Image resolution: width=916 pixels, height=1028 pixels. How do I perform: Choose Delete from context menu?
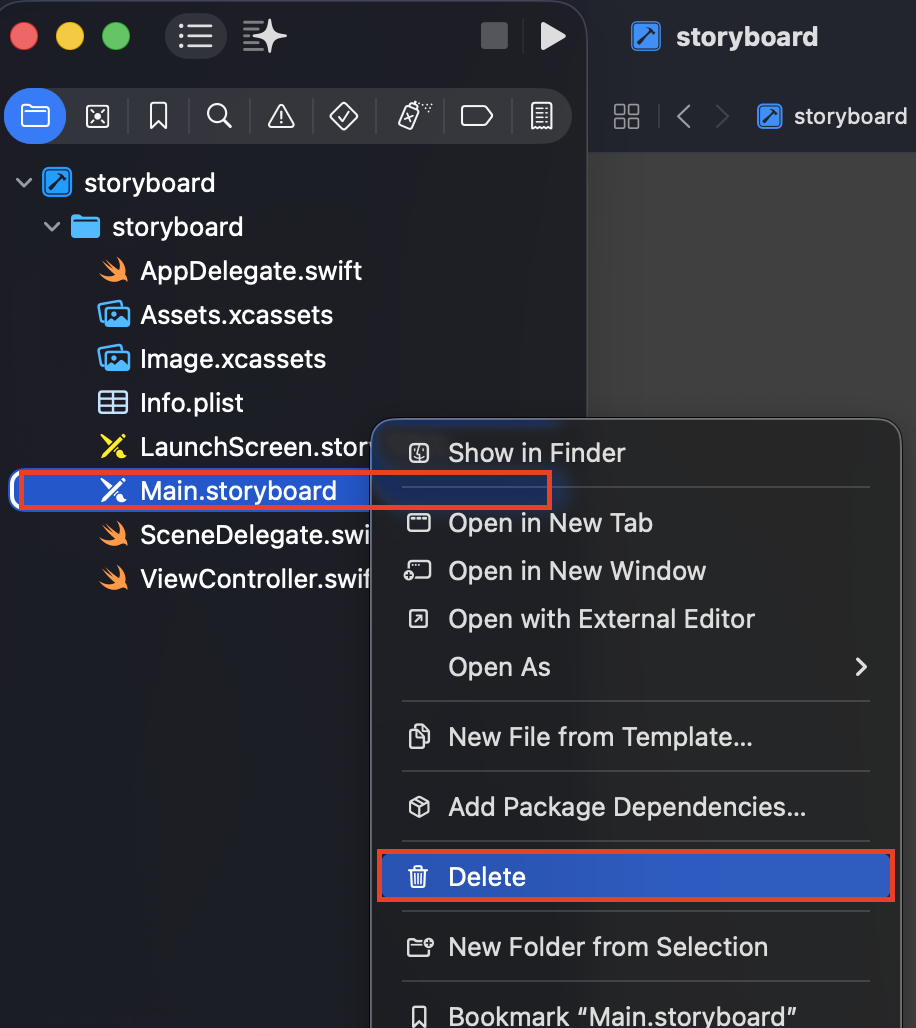tap(635, 877)
